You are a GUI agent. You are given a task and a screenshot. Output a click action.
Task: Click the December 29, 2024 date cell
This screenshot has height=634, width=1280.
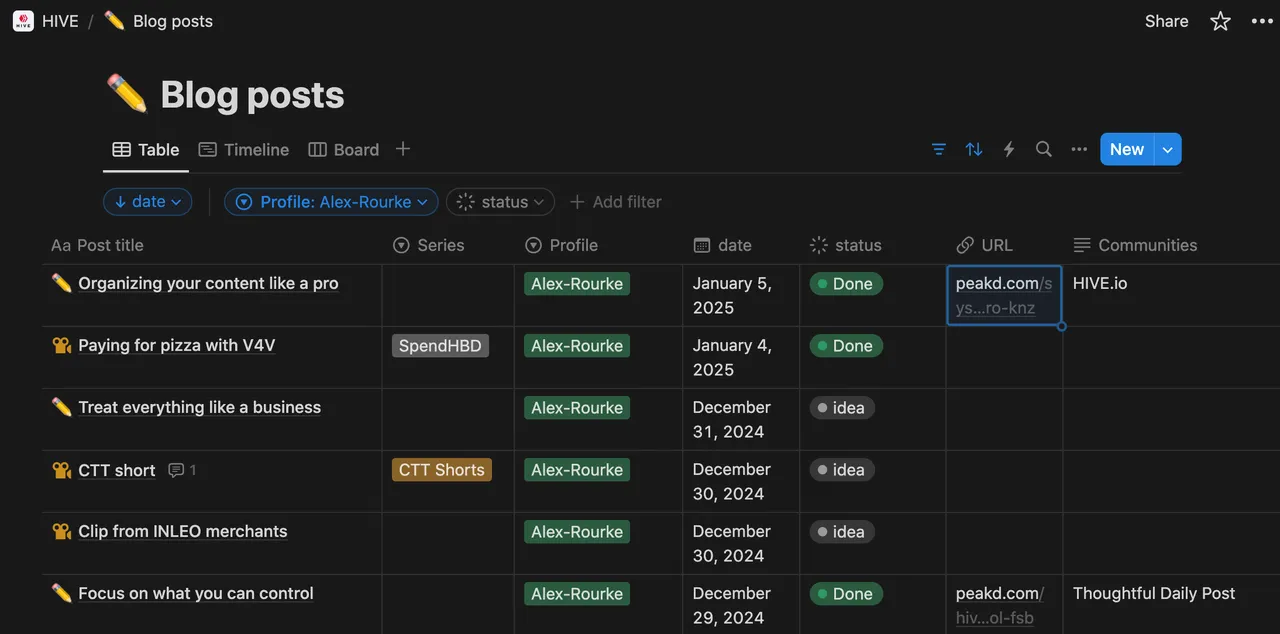(x=741, y=605)
